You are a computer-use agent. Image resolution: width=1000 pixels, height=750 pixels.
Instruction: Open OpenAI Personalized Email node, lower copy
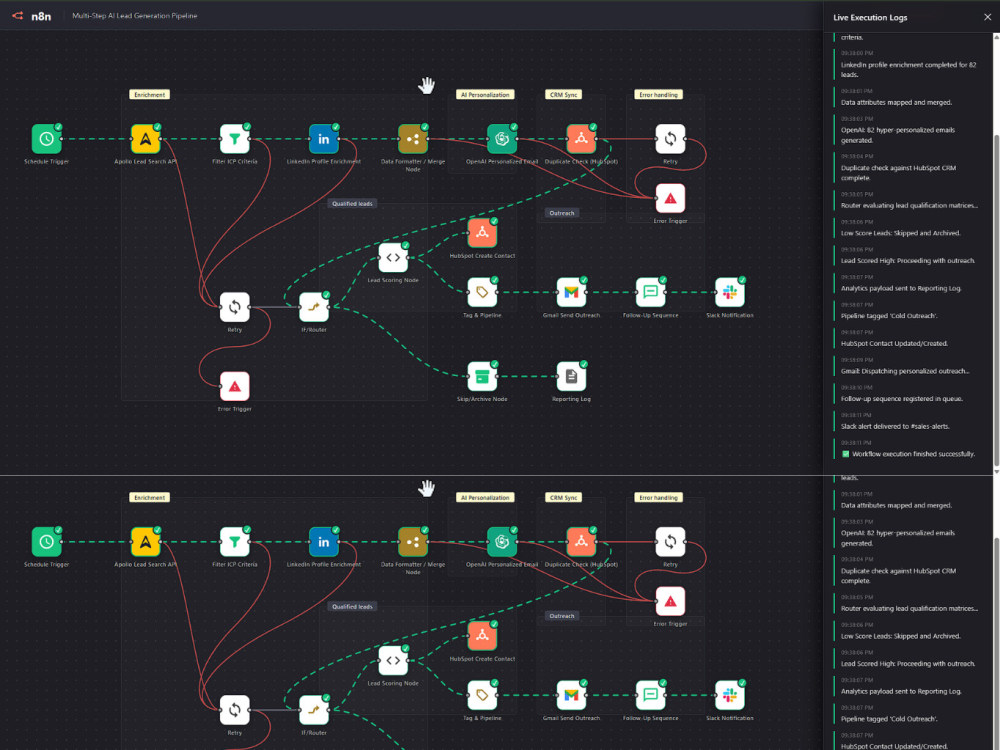502,542
